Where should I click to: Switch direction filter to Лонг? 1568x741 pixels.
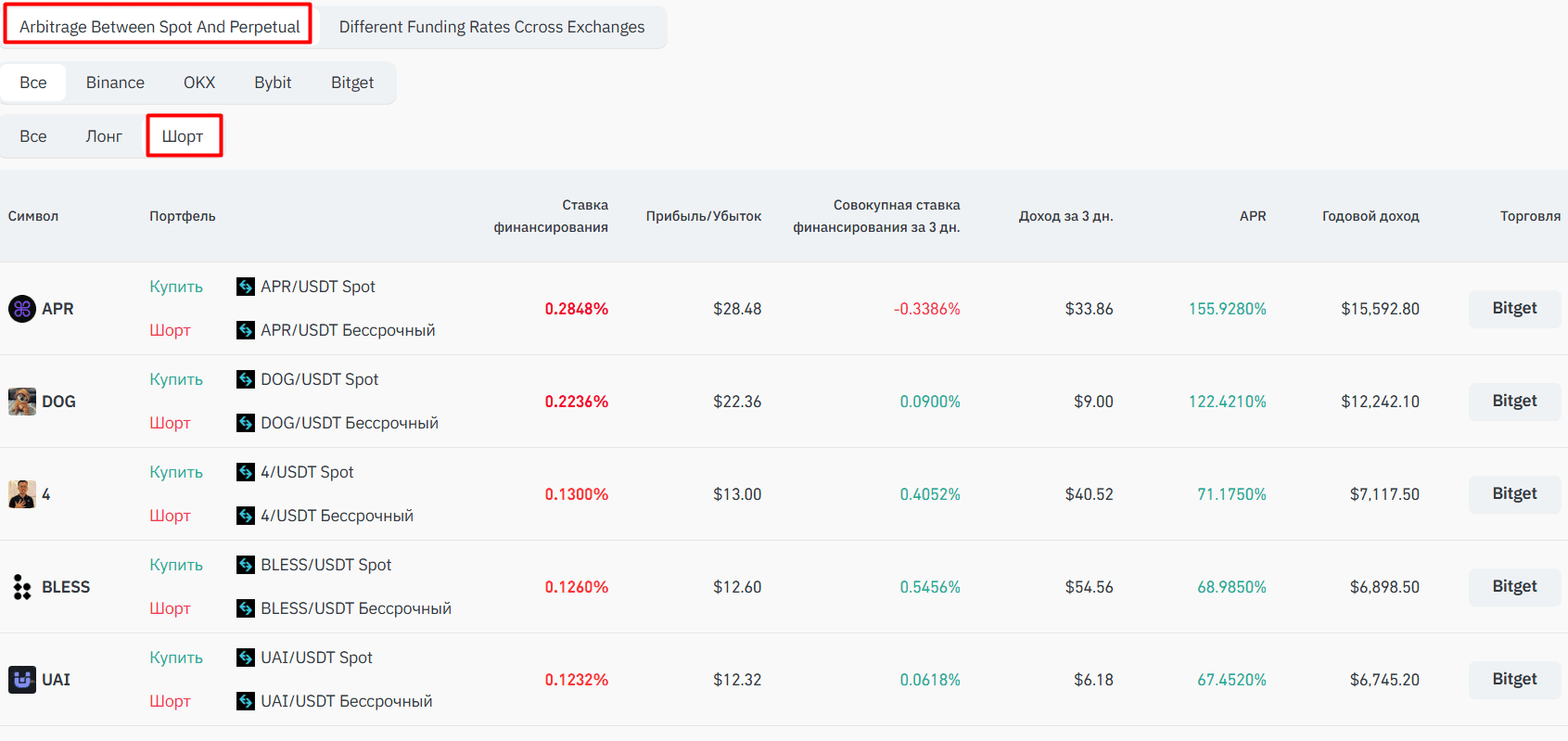[104, 136]
